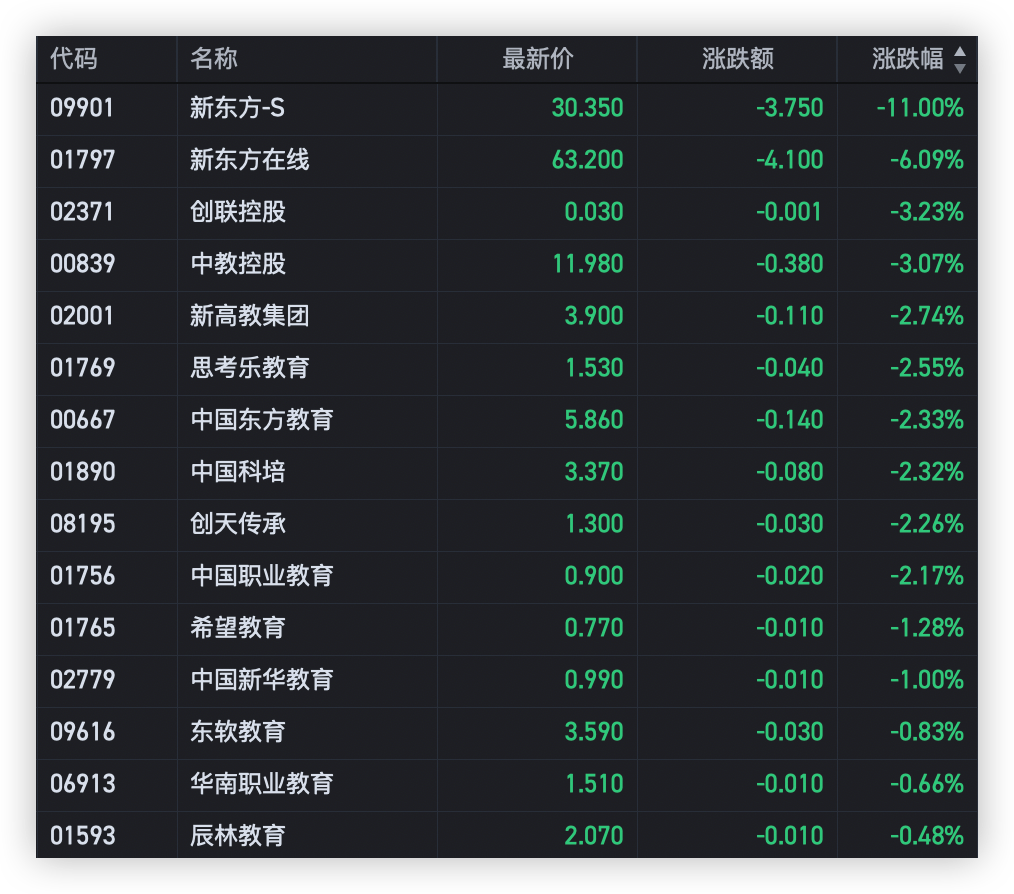Select stock code 01890
Viewport: 1014px width, 894px height.
pos(82,472)
